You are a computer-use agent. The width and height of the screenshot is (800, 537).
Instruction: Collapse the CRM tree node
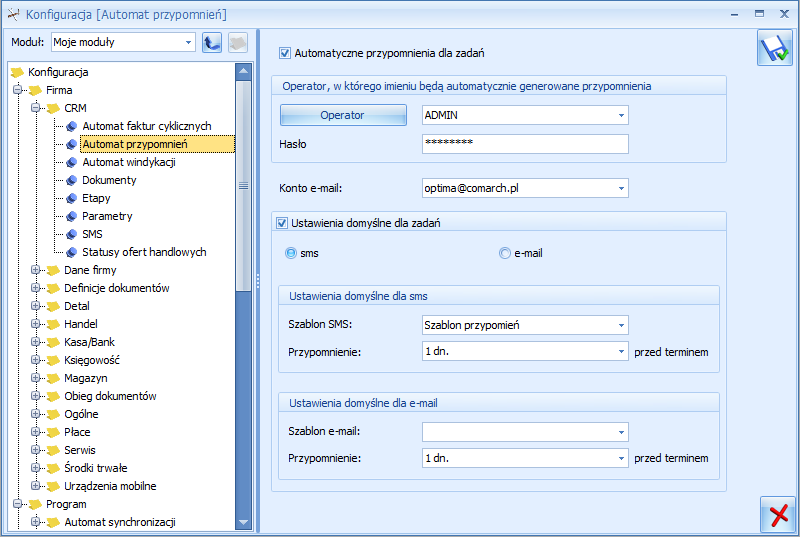pos(35,108)
